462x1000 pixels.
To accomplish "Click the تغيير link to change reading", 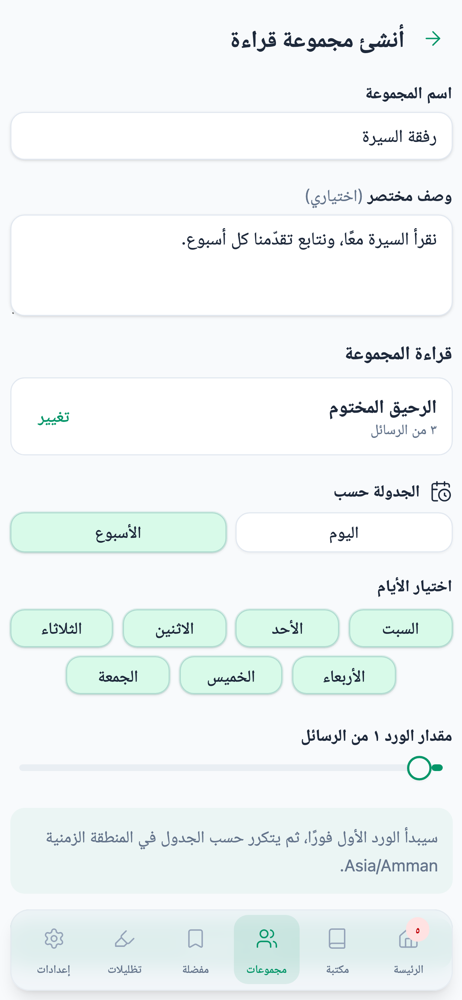I will point(53,417).
